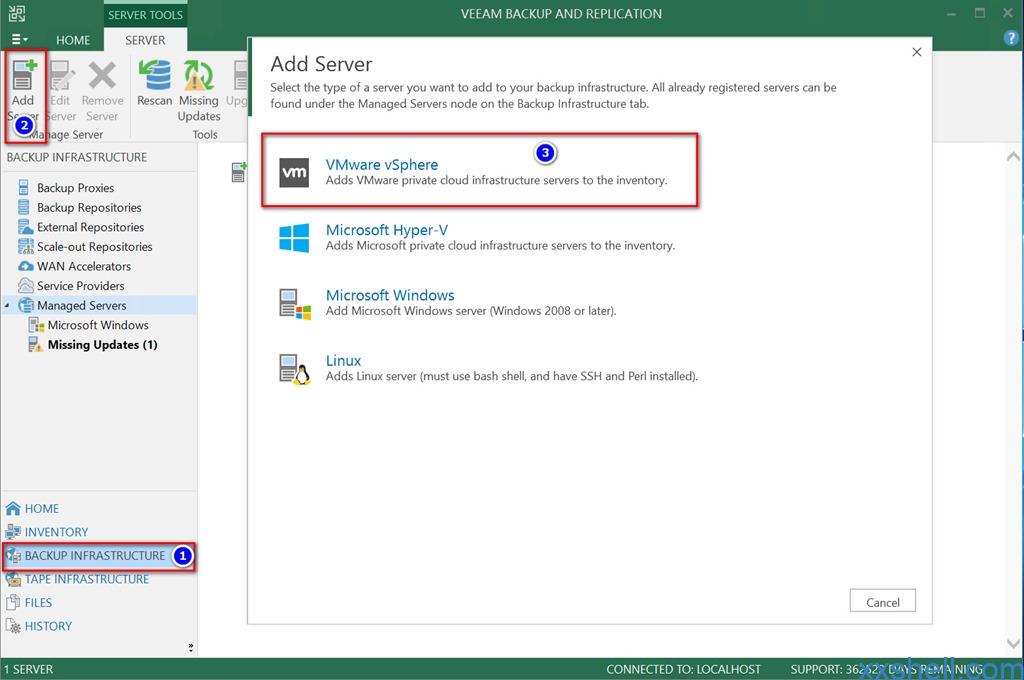The image size is (1024, 680).
Task: Click the VMware vm logo icon
Action: (x=294, y=172)
